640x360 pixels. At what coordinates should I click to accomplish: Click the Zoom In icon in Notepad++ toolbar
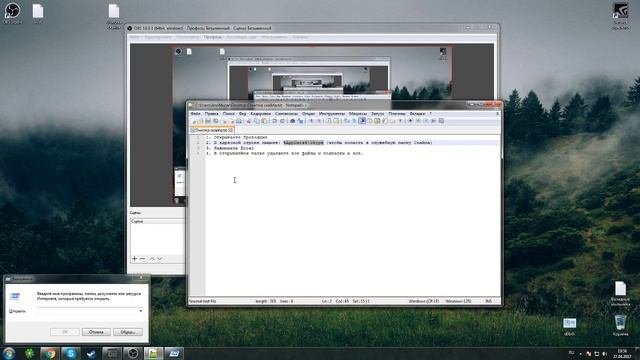pyautogui.click(x=311, y=121)
